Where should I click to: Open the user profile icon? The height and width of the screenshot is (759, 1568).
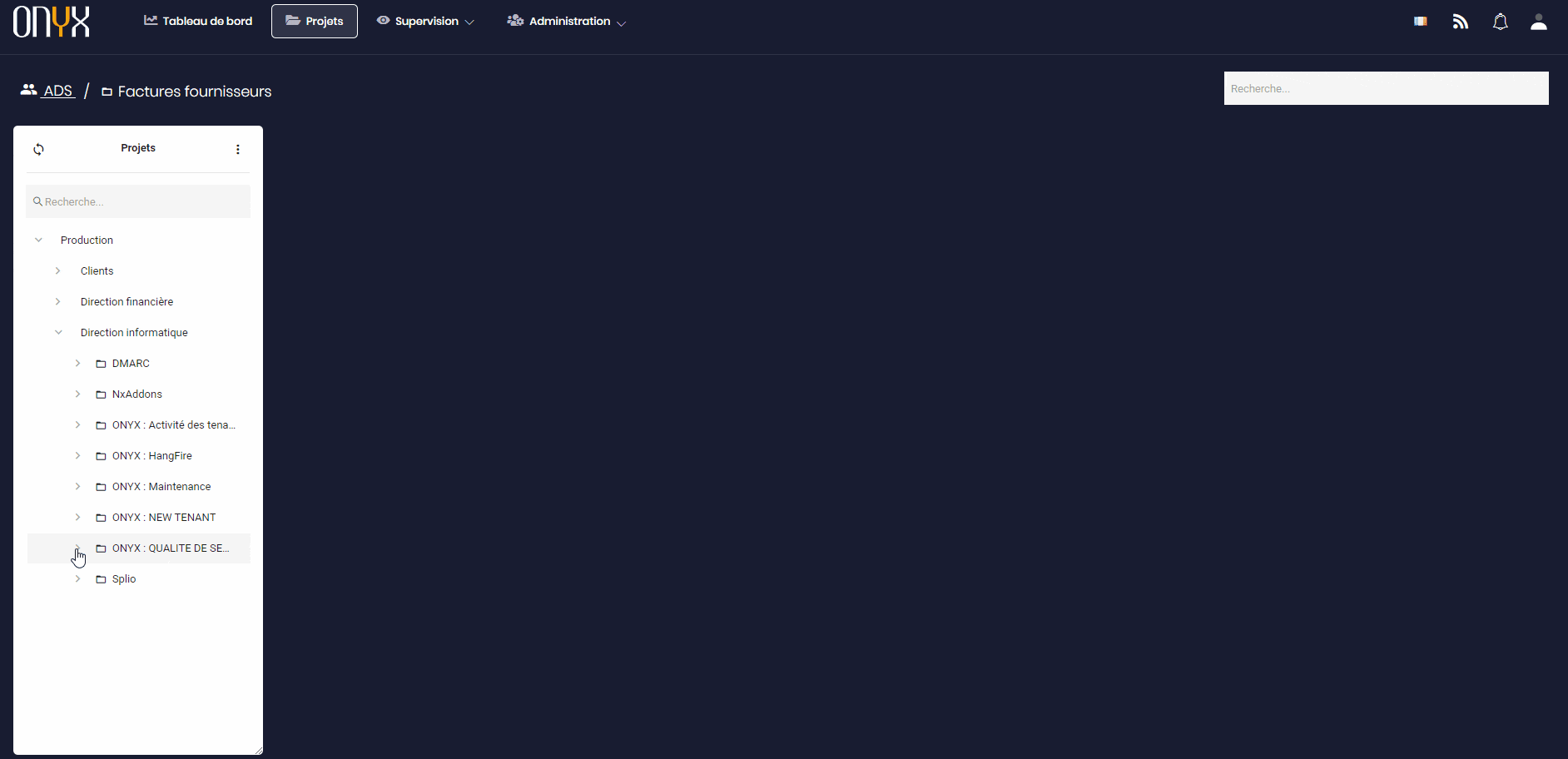pos(1539,22)
